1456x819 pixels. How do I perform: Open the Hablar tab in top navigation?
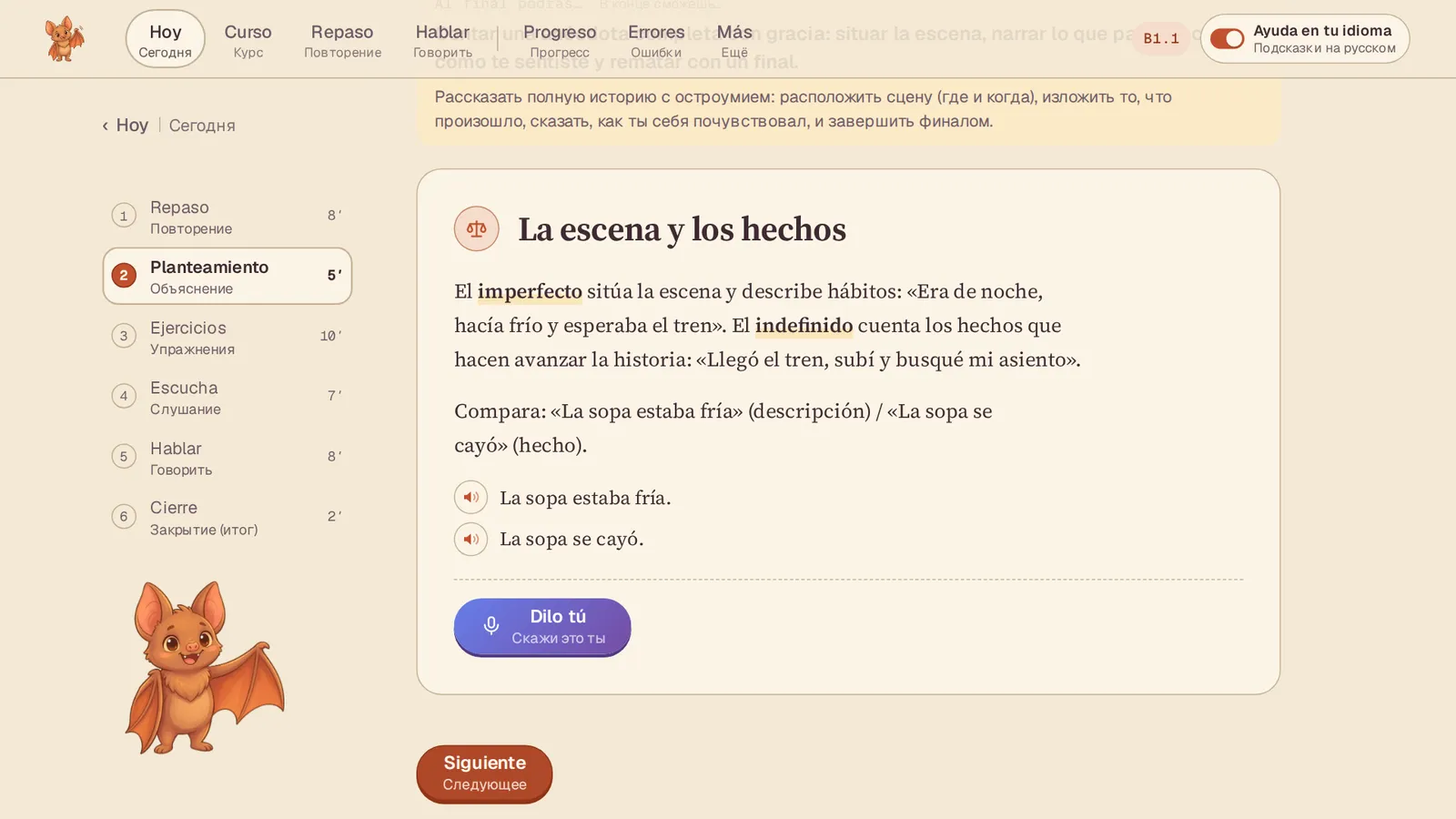442,40
